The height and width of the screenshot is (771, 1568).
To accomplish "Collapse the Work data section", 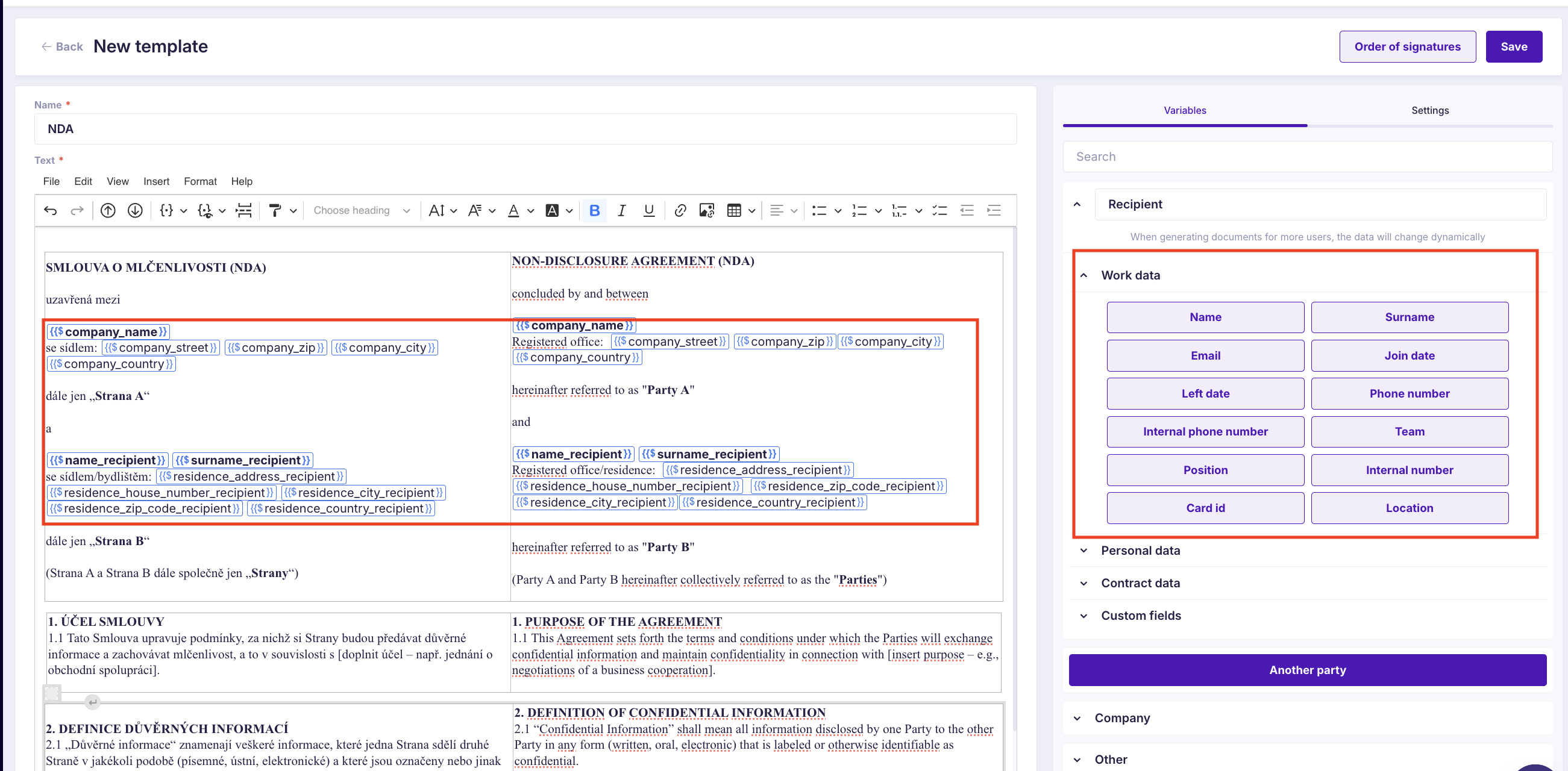I will coord(1083,275).
